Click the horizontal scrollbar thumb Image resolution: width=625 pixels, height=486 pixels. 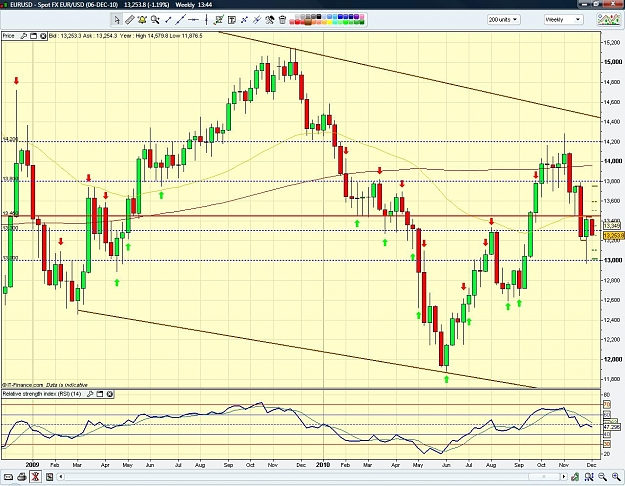pyautogui.click(x=544, y=476)
